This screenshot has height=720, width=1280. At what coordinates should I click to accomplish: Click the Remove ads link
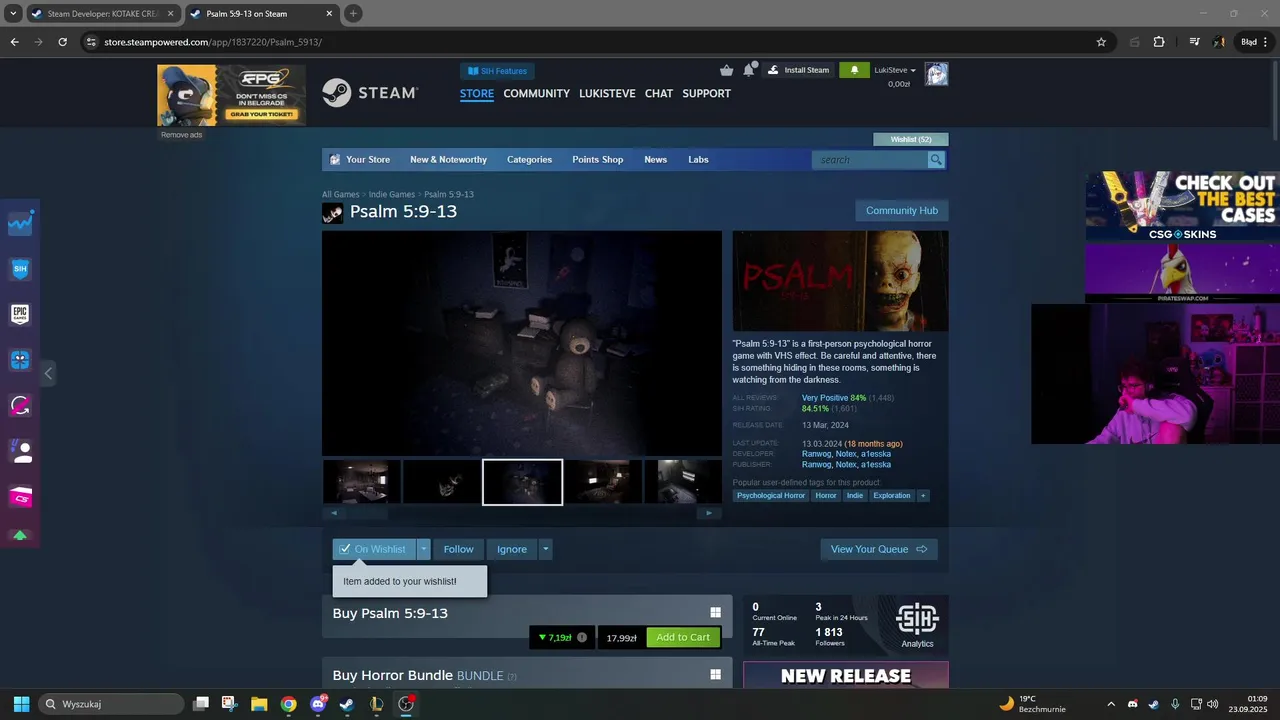coord(181,135)
